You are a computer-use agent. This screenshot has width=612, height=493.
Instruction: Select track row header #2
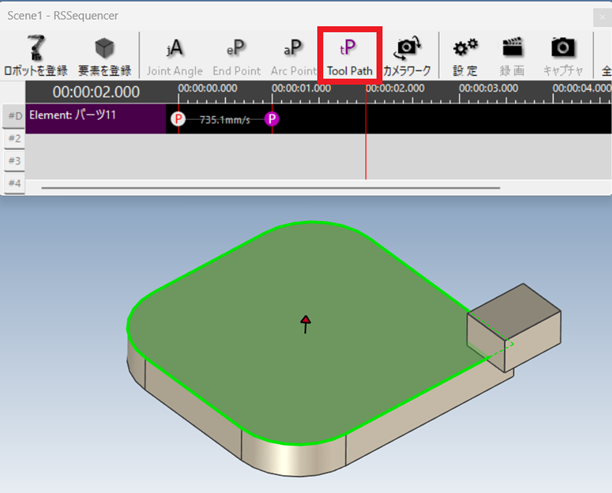[14, 139]
